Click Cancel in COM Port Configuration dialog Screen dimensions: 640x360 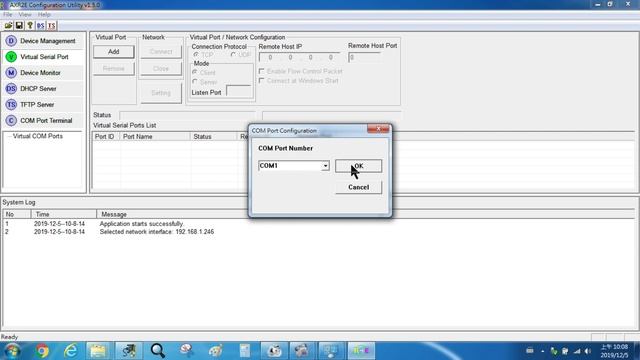coord(358,187)
